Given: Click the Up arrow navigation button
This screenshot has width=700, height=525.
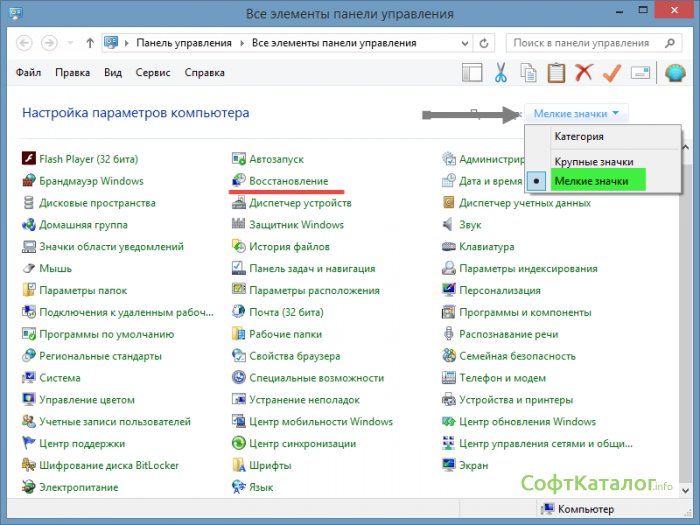Looking at the screenshot, I should click(x=90, y=44).
